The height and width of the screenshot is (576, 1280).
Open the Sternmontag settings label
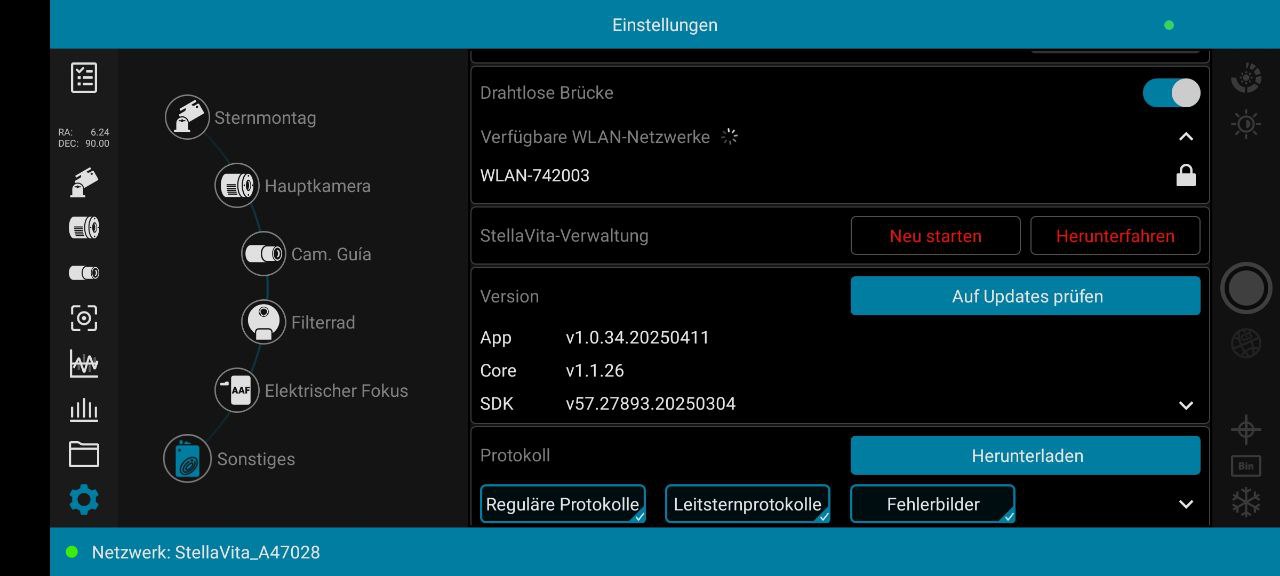tap(265, 118)
